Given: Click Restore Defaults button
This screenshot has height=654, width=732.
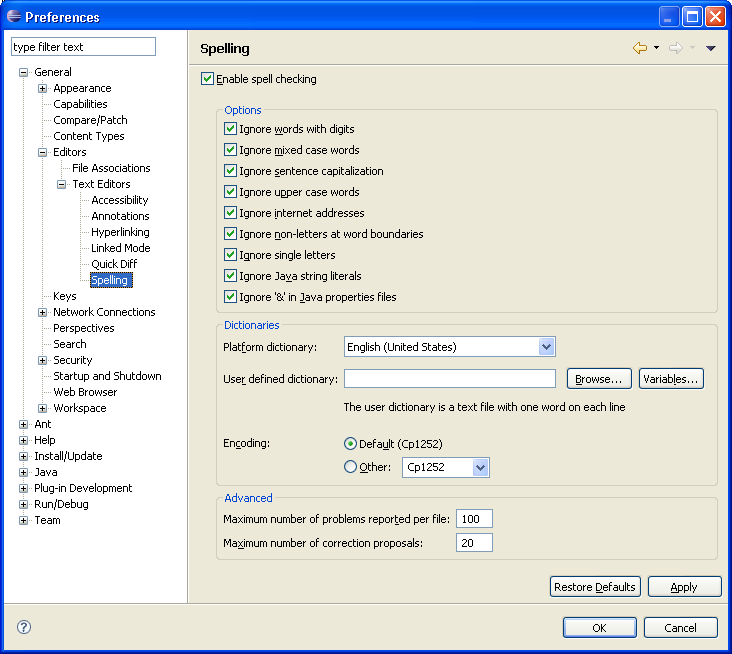Looking at the screenshot, I should pos(595,587).
